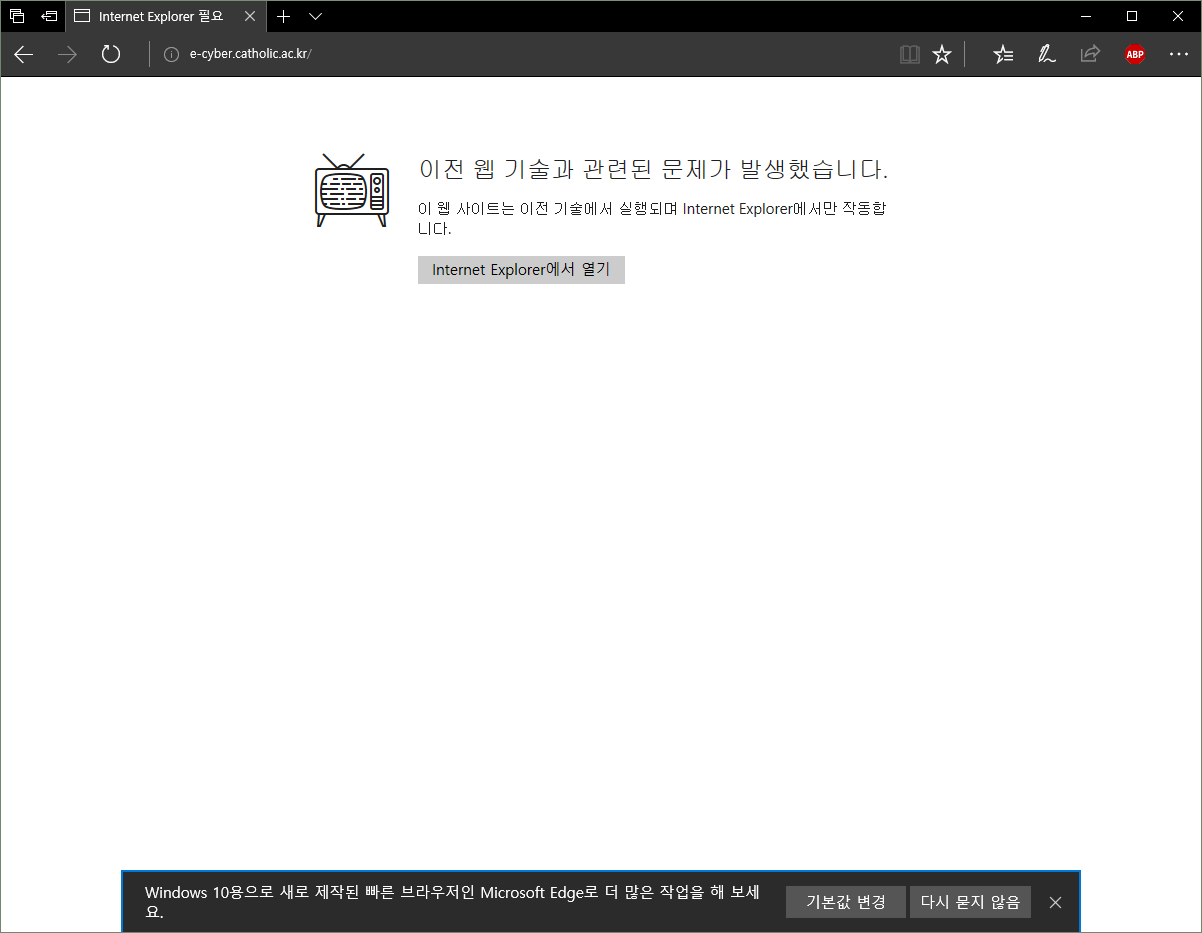Click '다시 묻지 않음' button
Image resolution: width=1202 pixels, height=933 pixels.
[x=970, y=902]
